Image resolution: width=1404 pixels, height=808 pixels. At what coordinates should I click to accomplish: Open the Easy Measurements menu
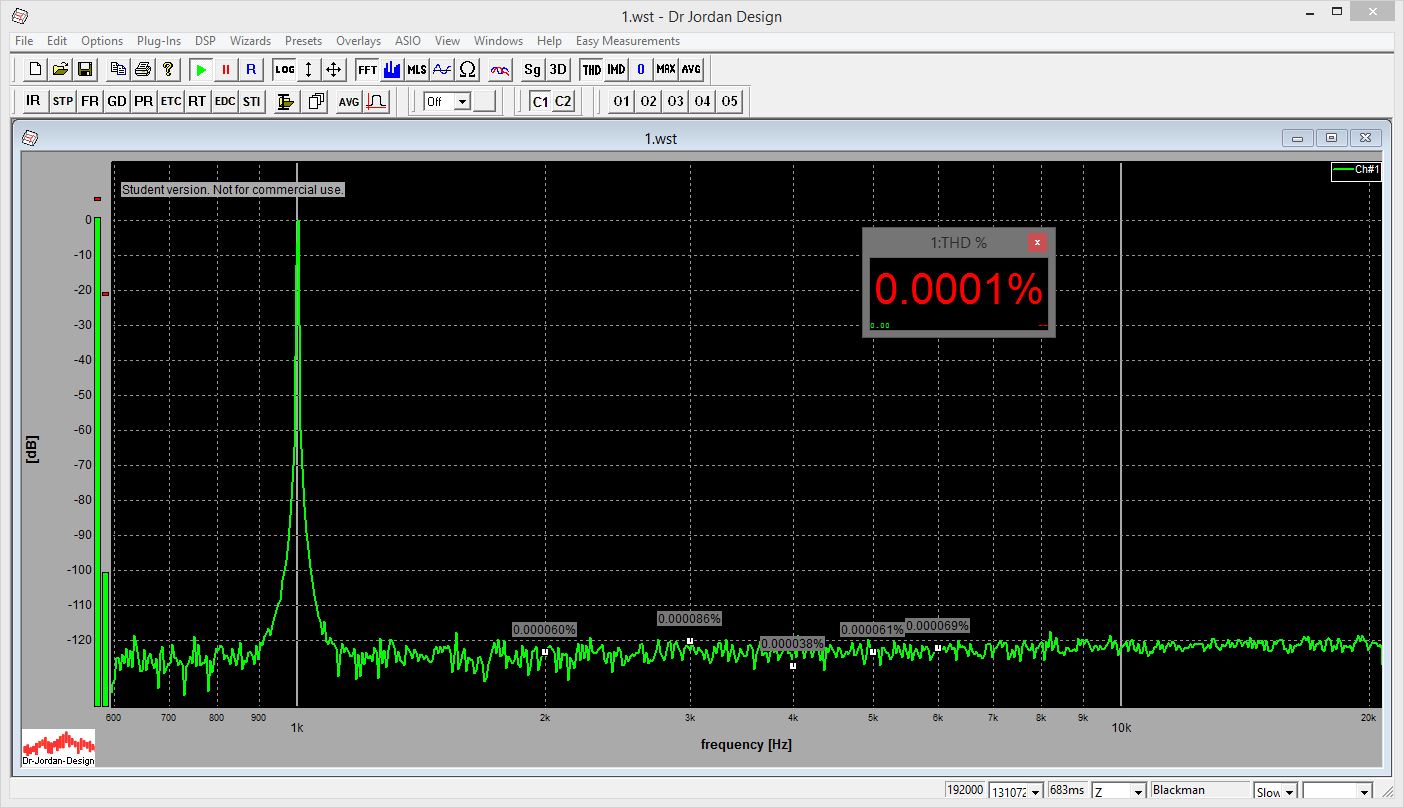[627, 41]
